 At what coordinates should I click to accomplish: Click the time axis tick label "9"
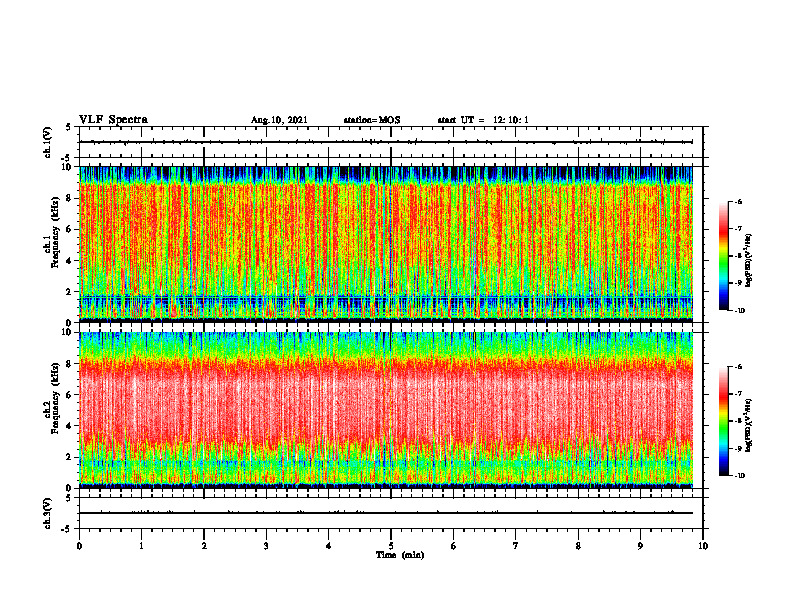tap(640, 546)
